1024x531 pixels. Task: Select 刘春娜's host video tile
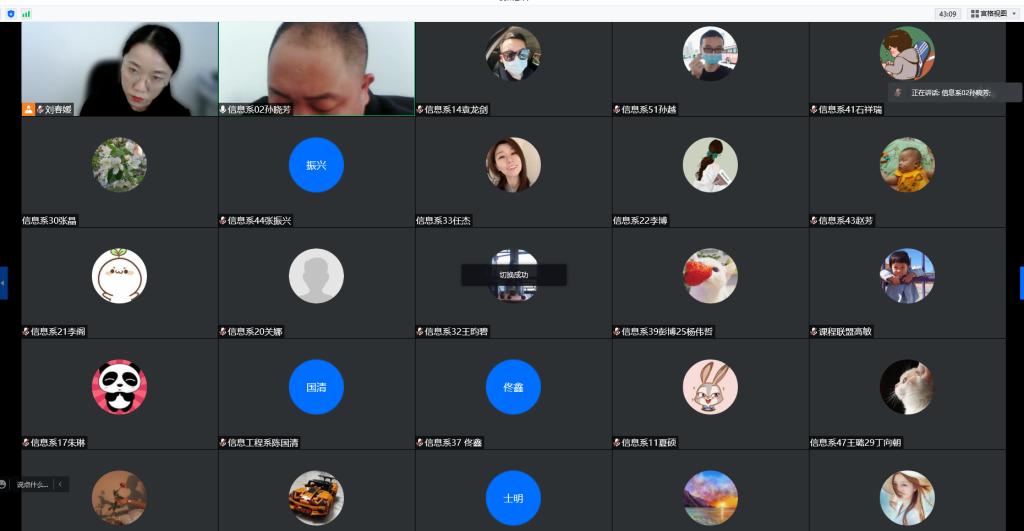coord(119,68)
